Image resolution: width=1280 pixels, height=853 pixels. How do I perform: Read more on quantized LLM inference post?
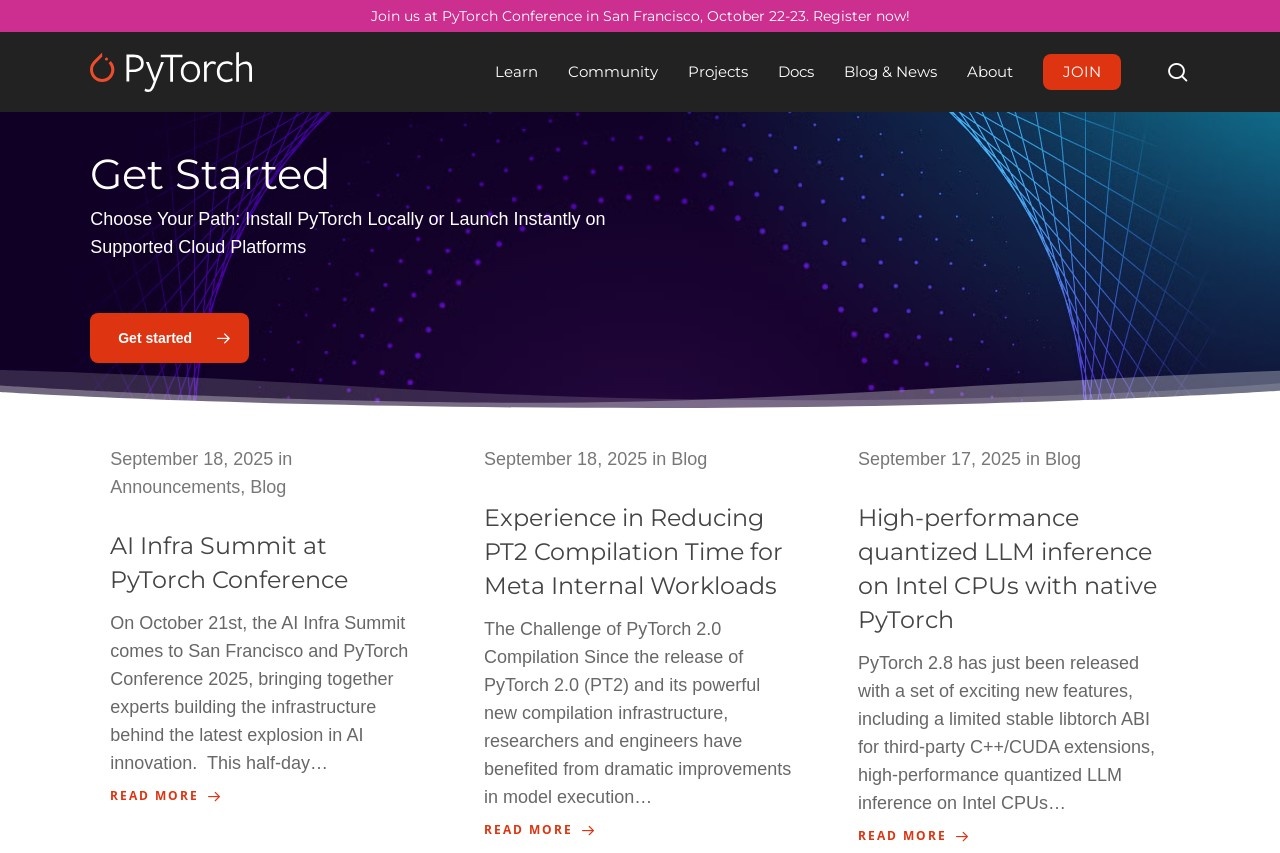(913, 836)
